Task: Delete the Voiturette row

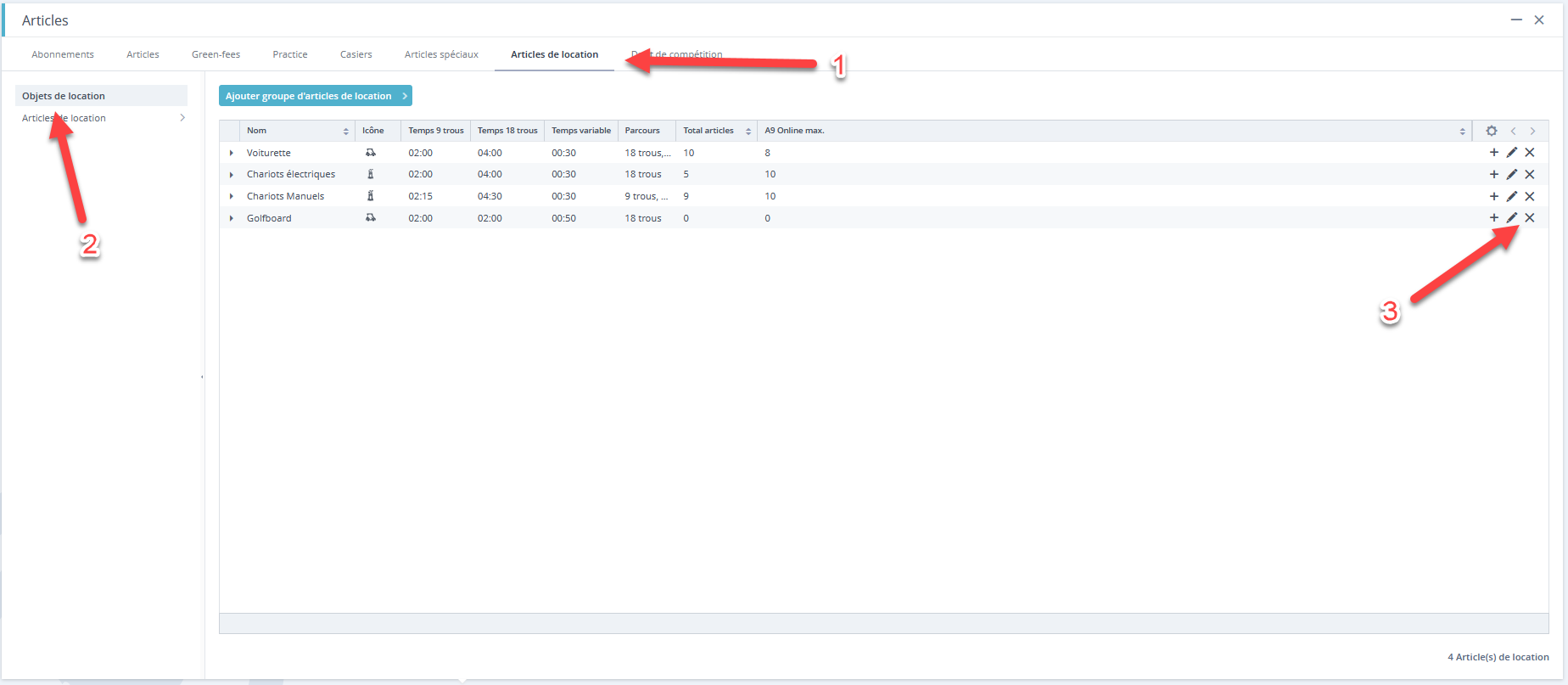Action: 1530,153
